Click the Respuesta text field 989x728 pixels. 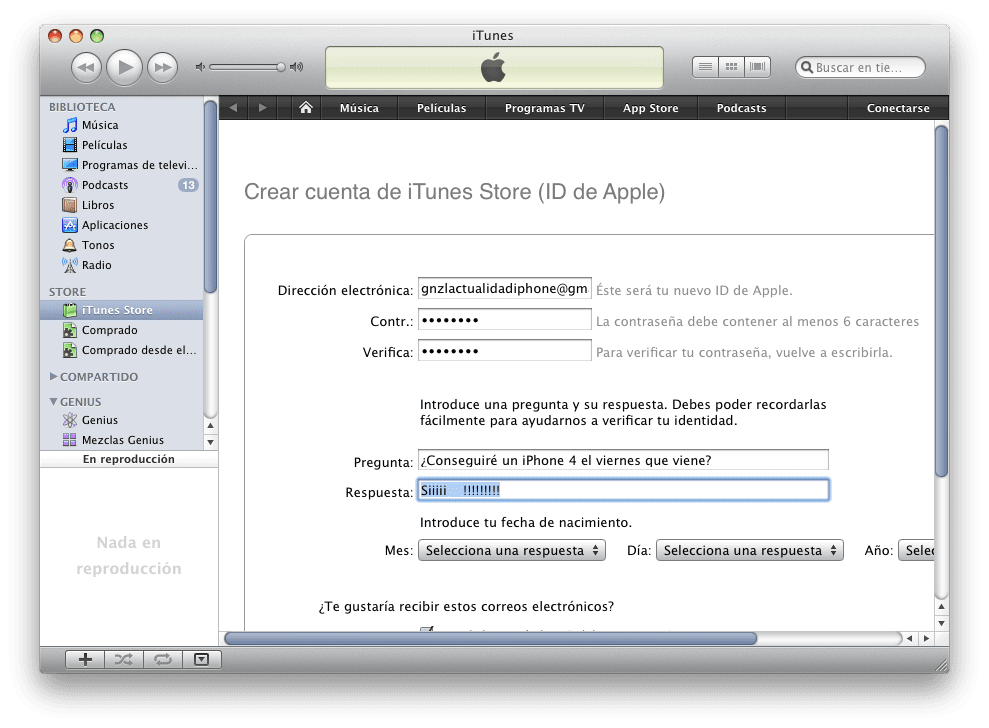623,490
